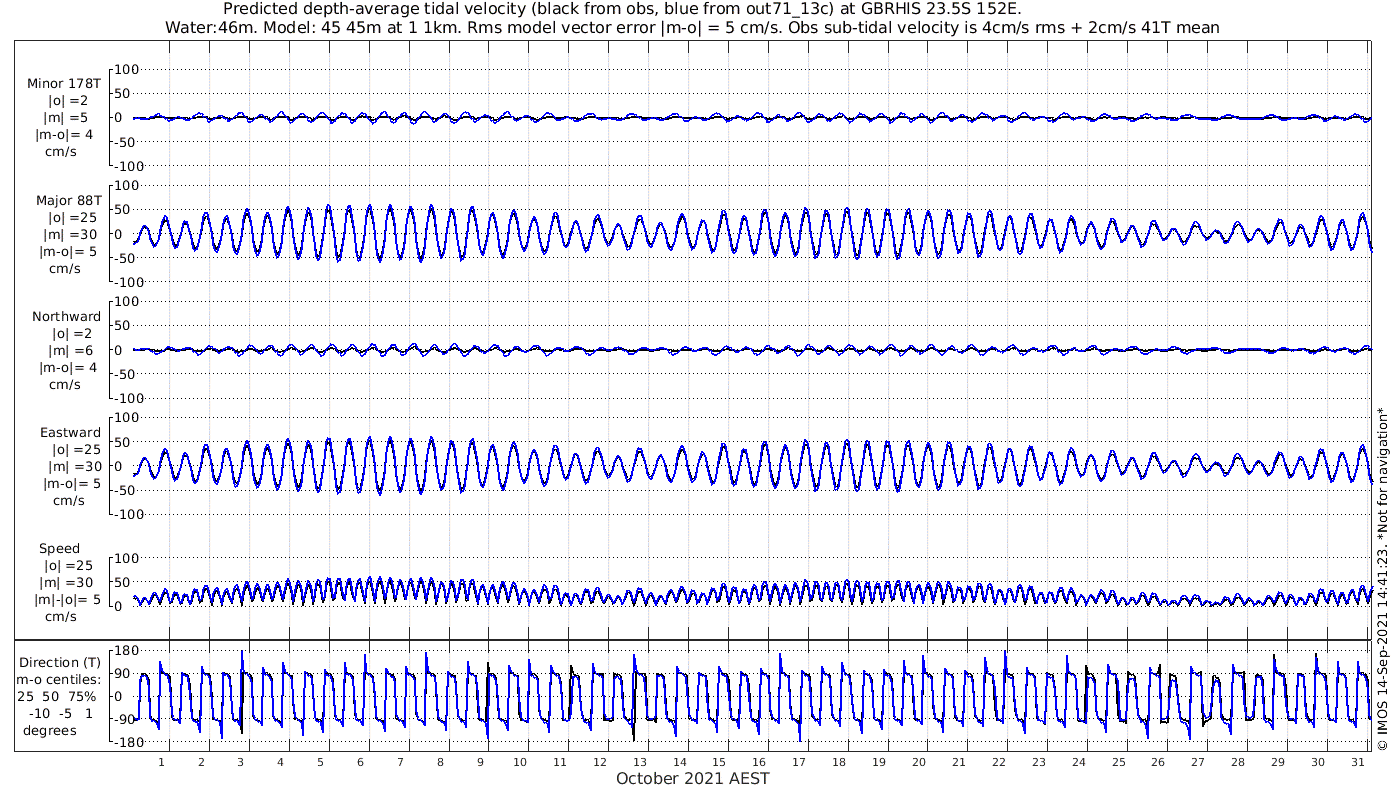Click the 'Northward' panel label
Viewport: 1400px width, 800px height.
tap(67, 317)
